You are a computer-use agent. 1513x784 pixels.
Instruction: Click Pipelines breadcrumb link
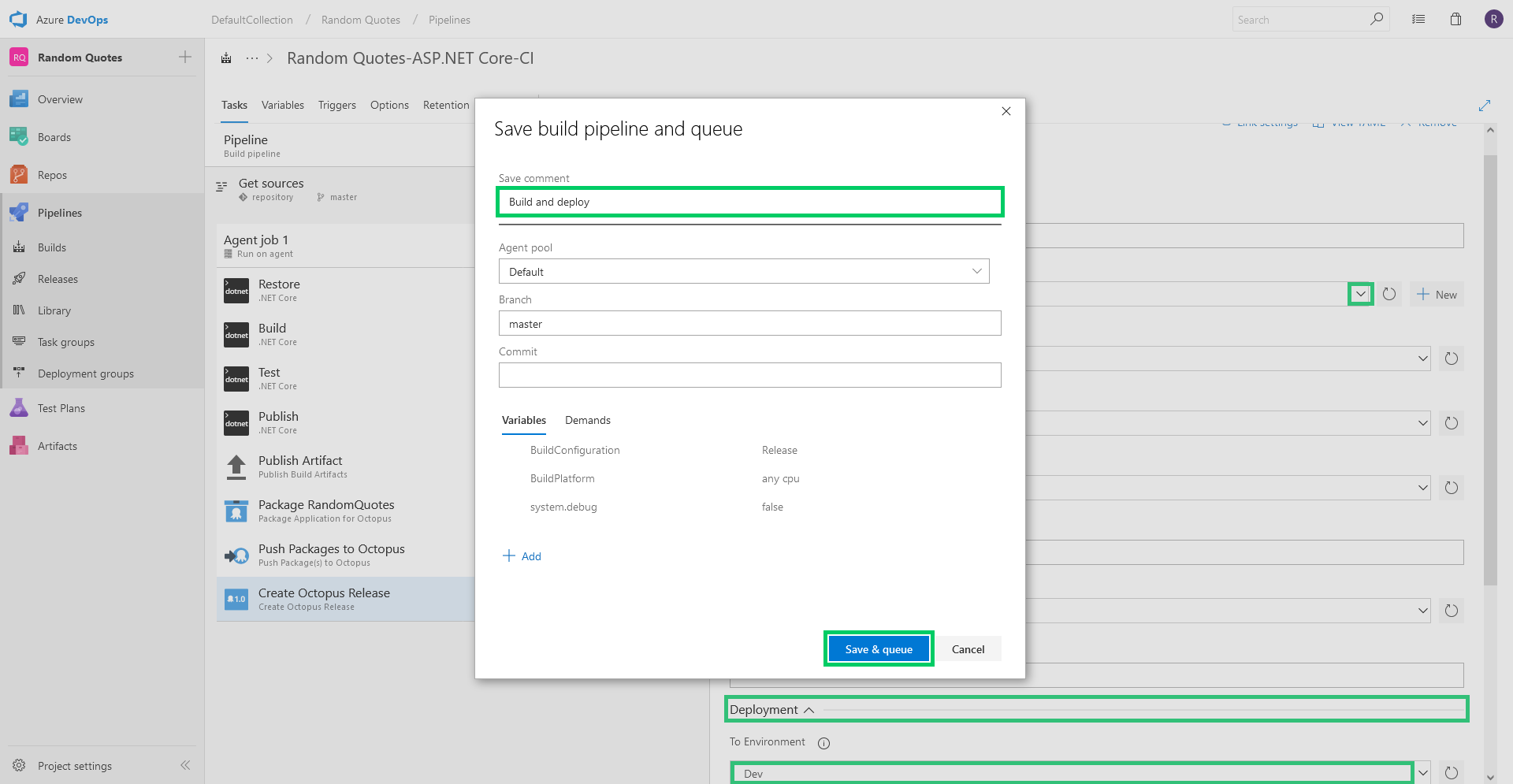pos(449,20)
